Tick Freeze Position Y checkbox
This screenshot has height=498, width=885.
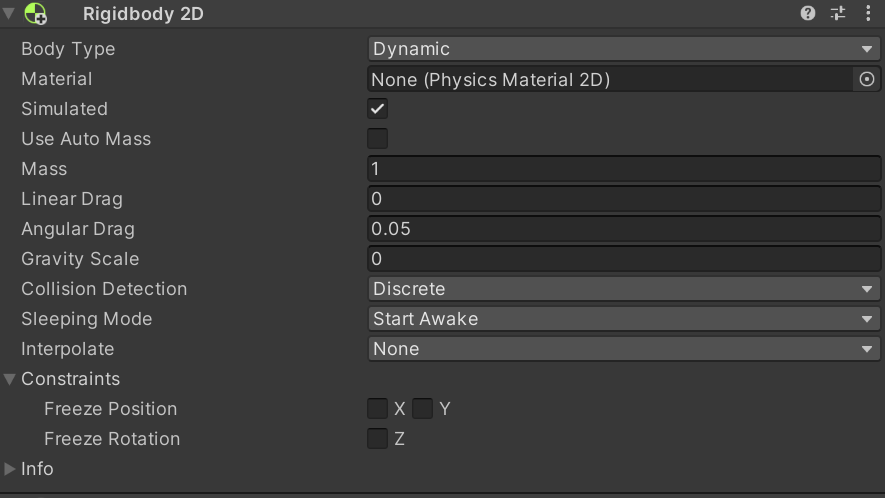(x=423, y=409)
